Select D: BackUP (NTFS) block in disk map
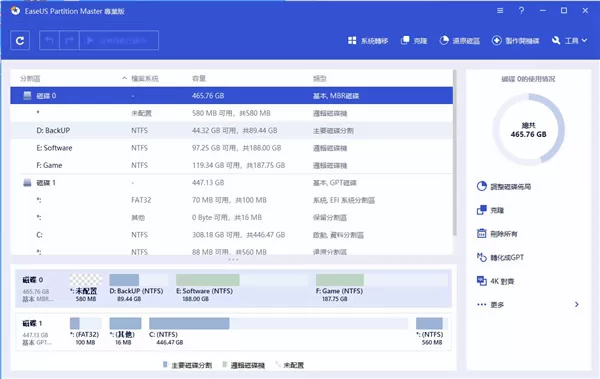The height and width of the screenshot is (379, 600). coord(138,288)
